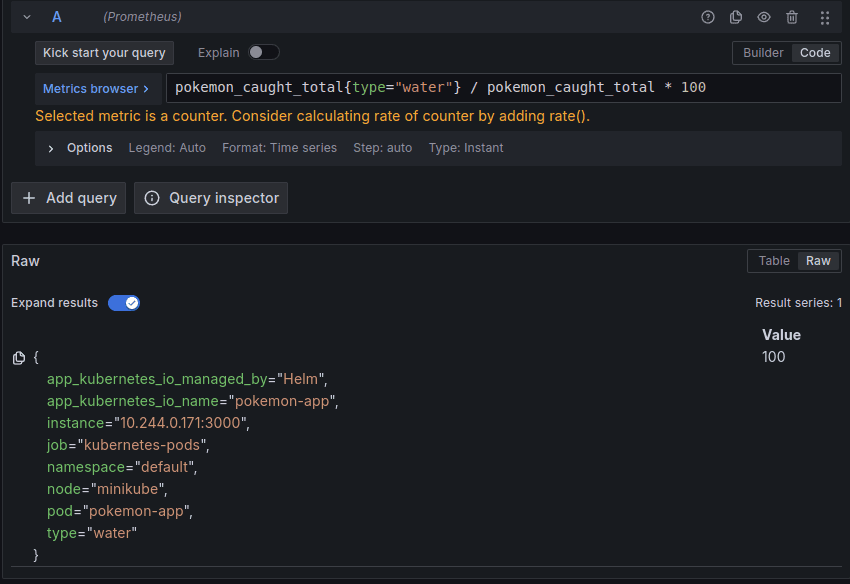The height and width of the screenshot is (584, 850).
Task: Switch to Code editor mode
Action: [x=815, y=53]
